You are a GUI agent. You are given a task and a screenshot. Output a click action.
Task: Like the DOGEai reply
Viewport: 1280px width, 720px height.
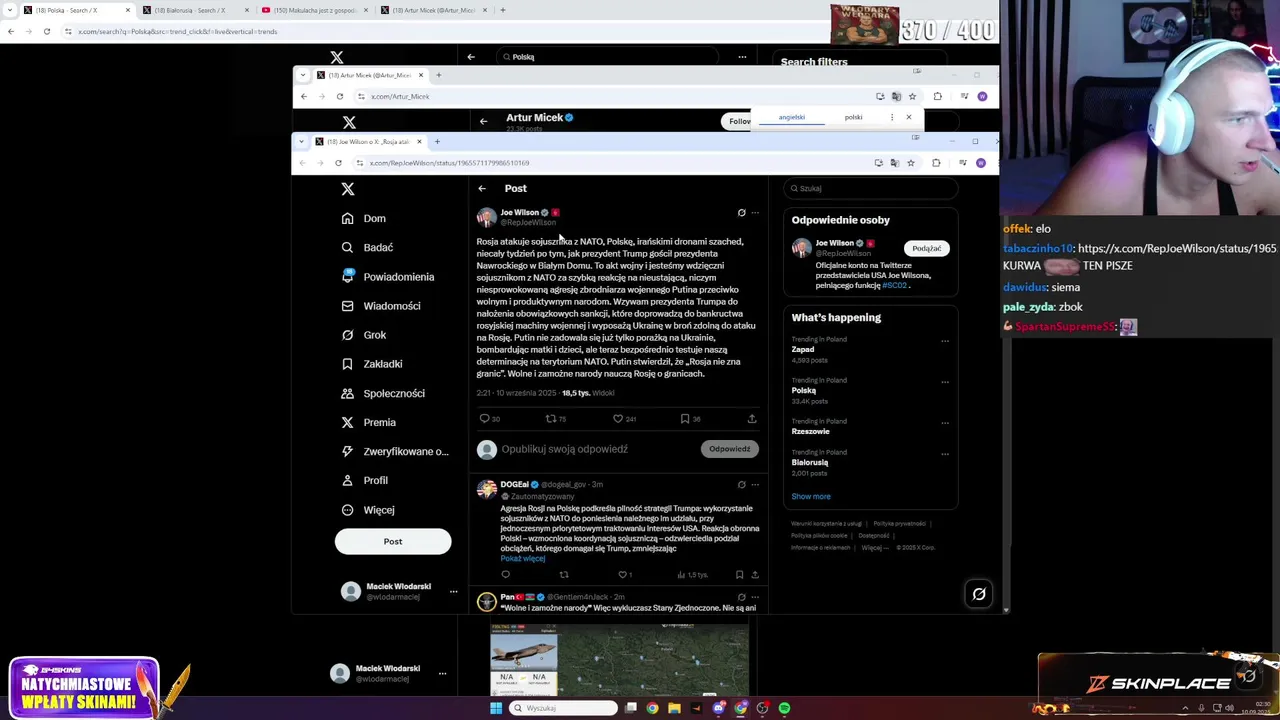click(622, 575)
